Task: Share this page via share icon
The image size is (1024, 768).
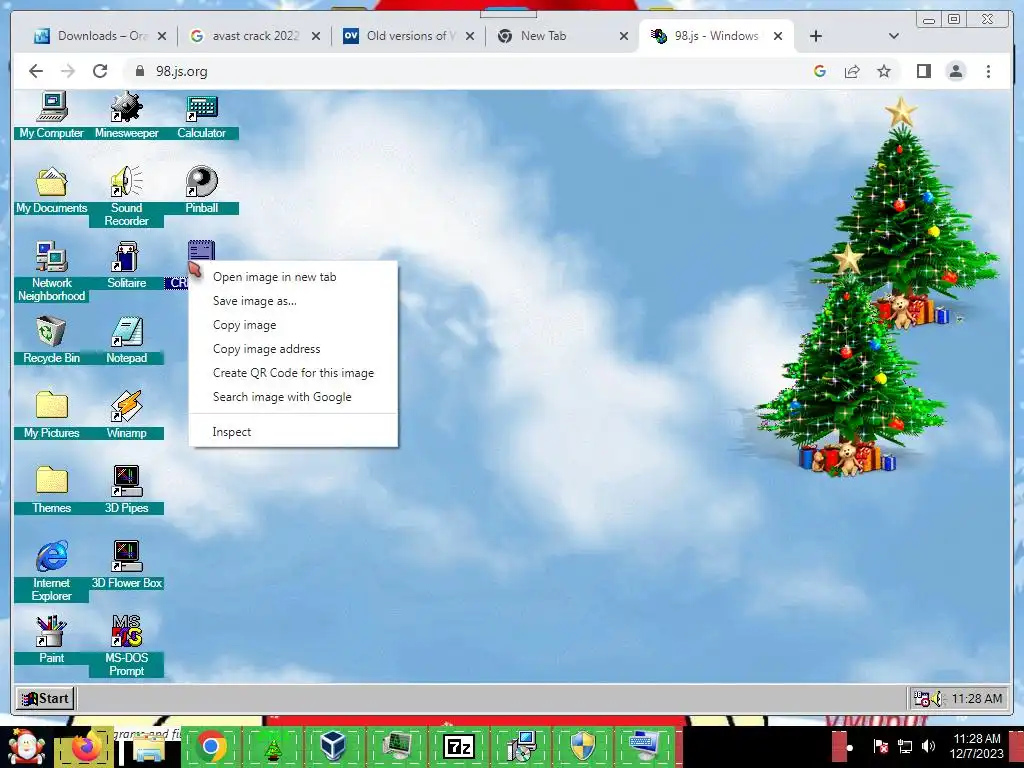Action: (852, 71)
